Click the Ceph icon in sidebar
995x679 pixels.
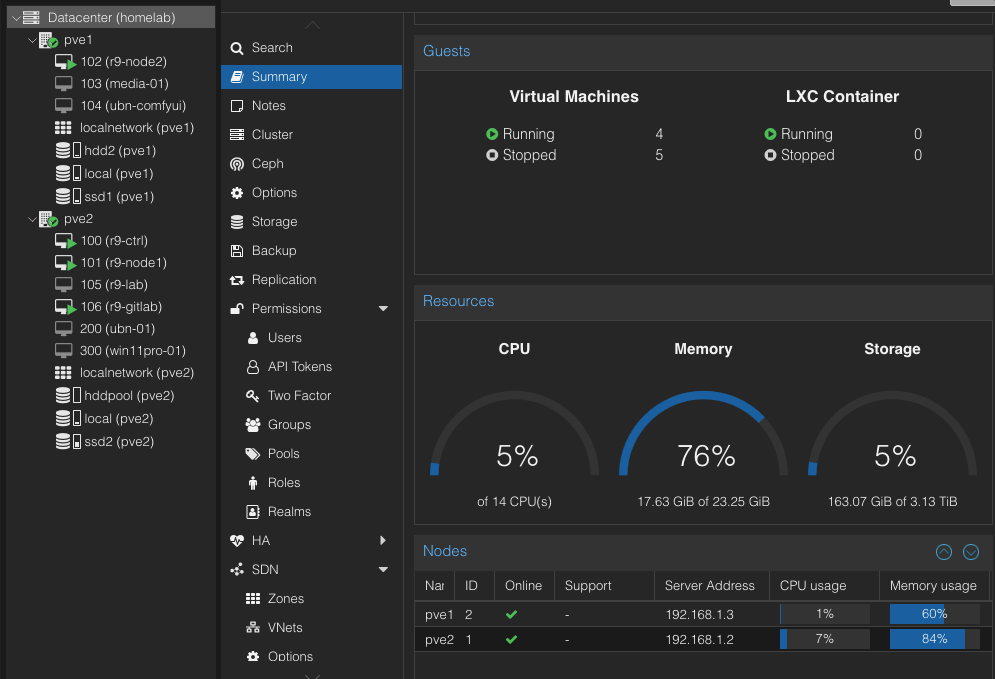pos(237,164)
